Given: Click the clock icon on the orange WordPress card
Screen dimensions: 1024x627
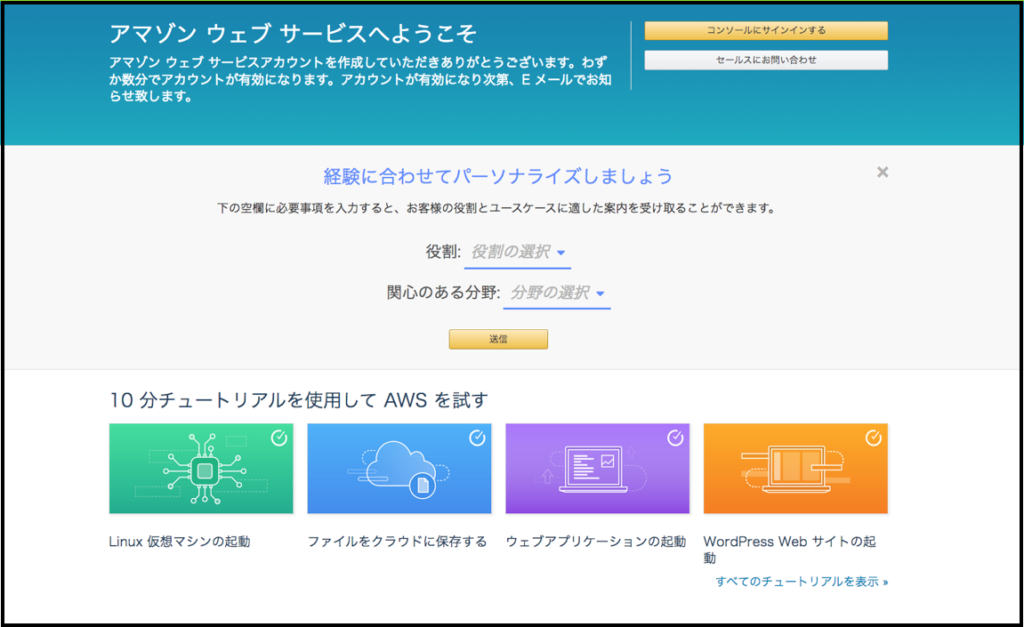Looking at the screenshot, I should [873, 438].
